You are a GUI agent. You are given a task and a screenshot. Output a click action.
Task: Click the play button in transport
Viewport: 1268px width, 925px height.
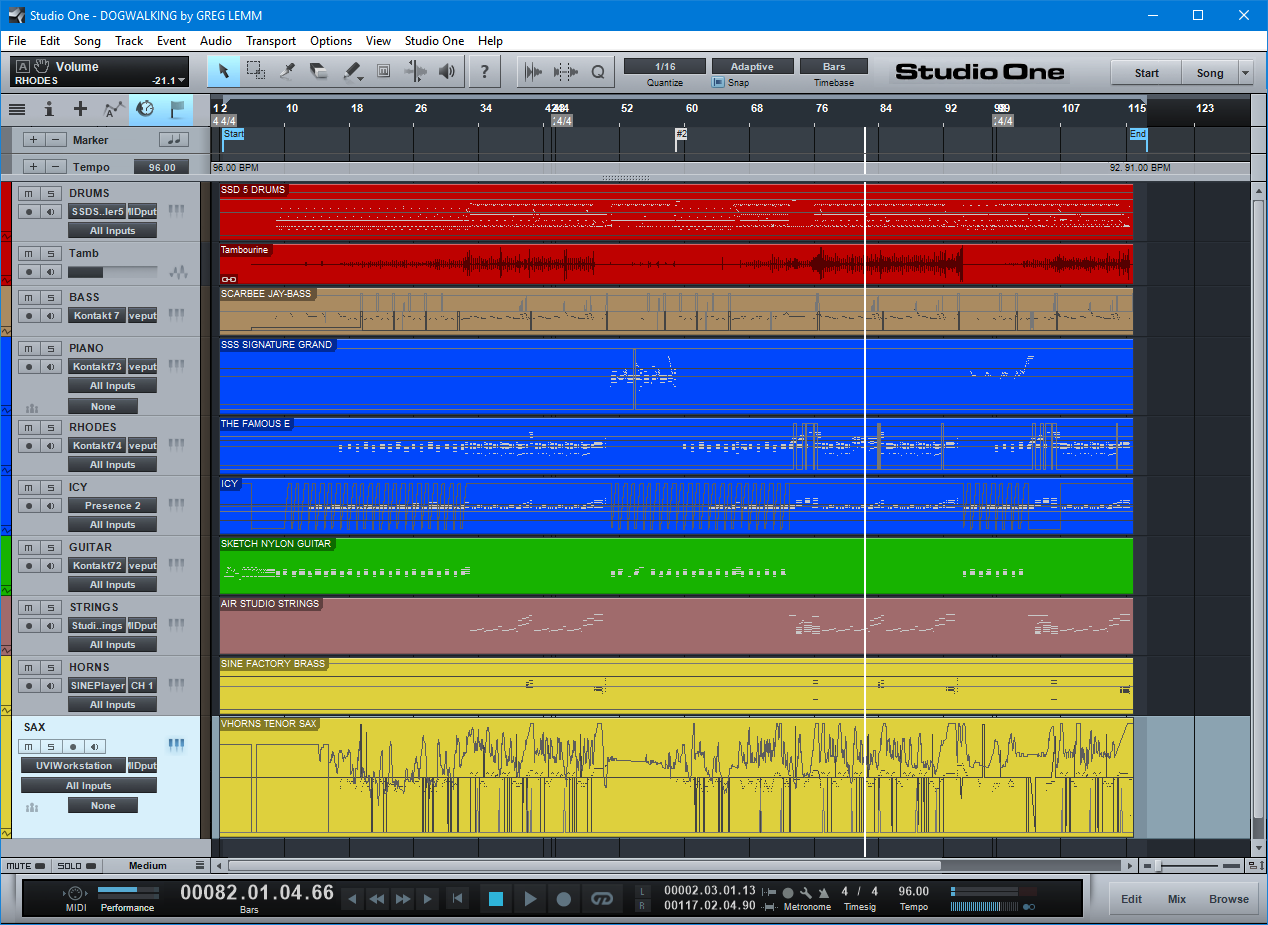click(530, 899)
